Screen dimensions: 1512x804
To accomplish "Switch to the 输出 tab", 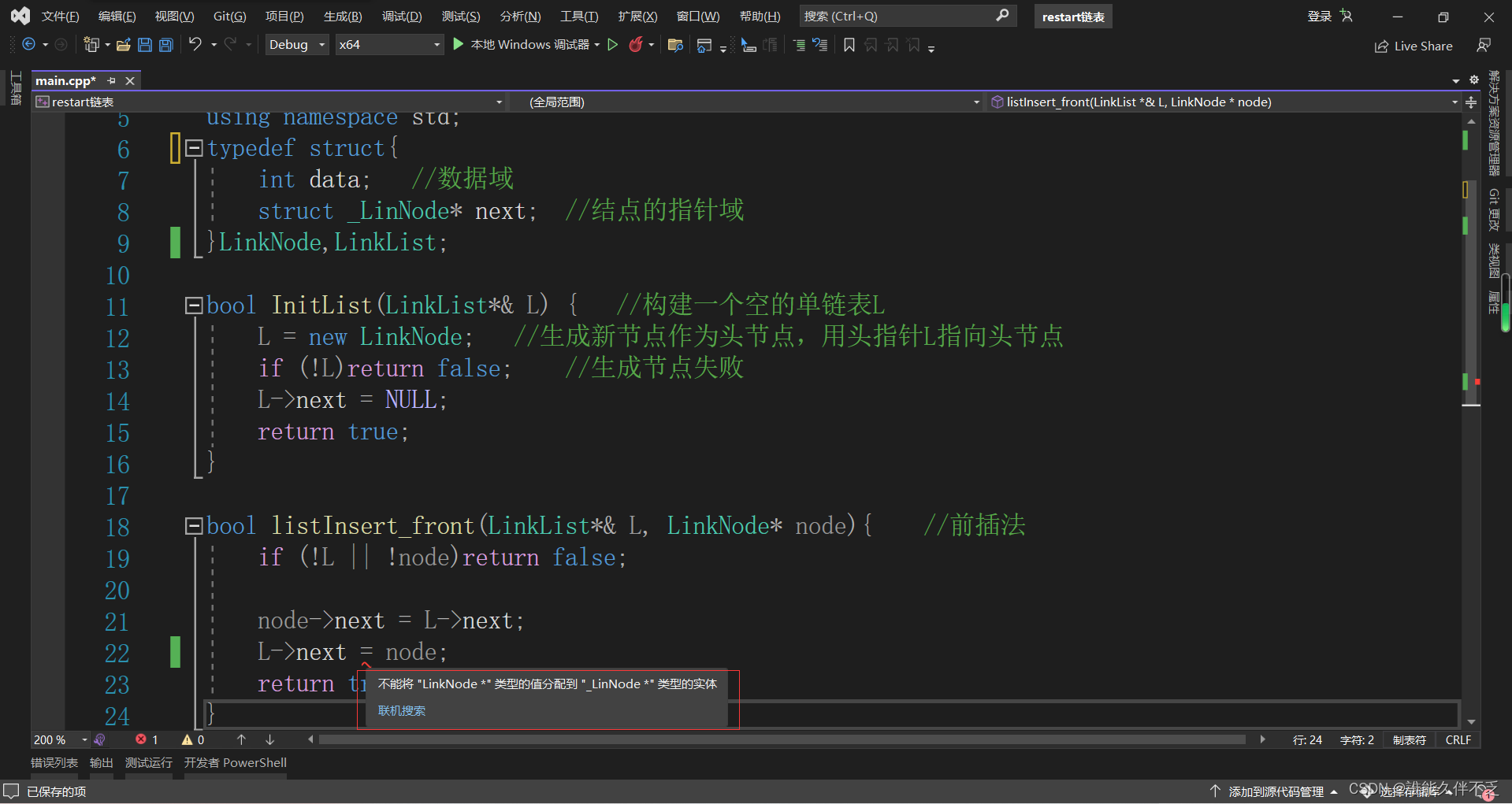I will (102, 762).
